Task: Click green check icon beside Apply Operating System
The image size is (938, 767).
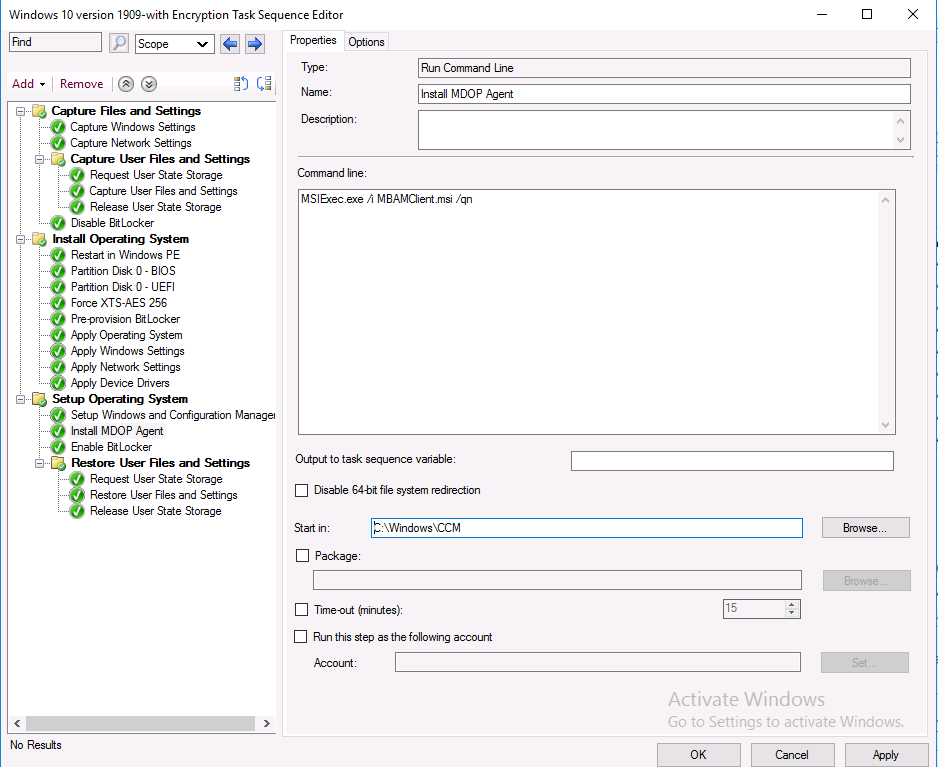Action: pyautogui.click(x=58, y=335)
